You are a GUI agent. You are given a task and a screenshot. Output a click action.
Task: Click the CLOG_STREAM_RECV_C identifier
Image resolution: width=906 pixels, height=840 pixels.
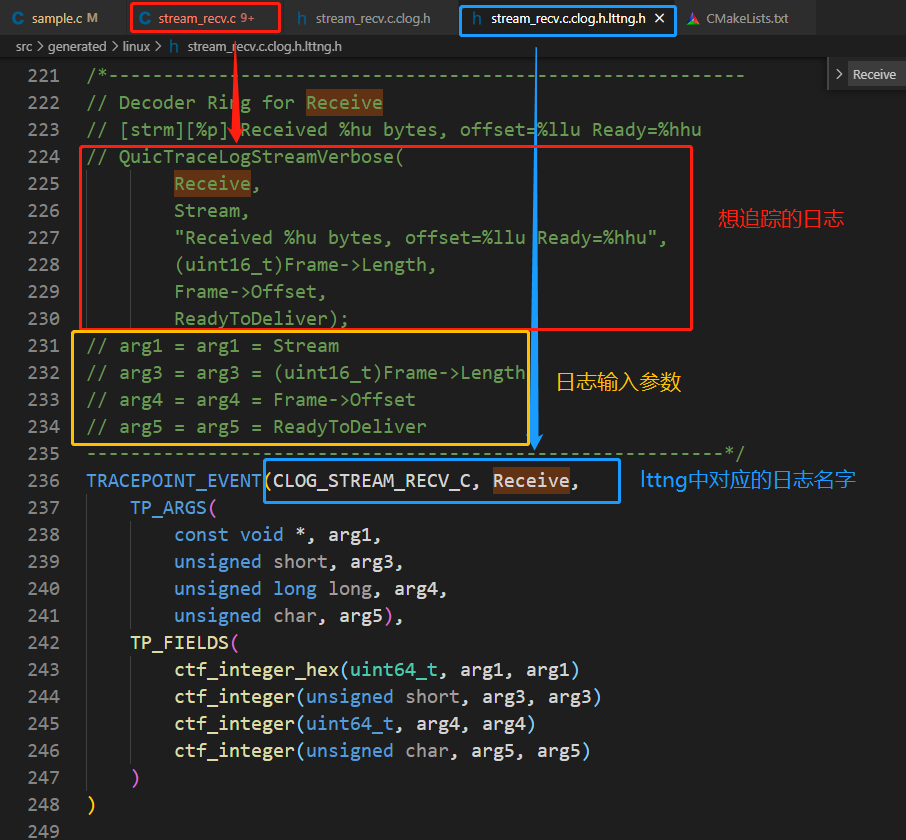[x=372, y=481]
